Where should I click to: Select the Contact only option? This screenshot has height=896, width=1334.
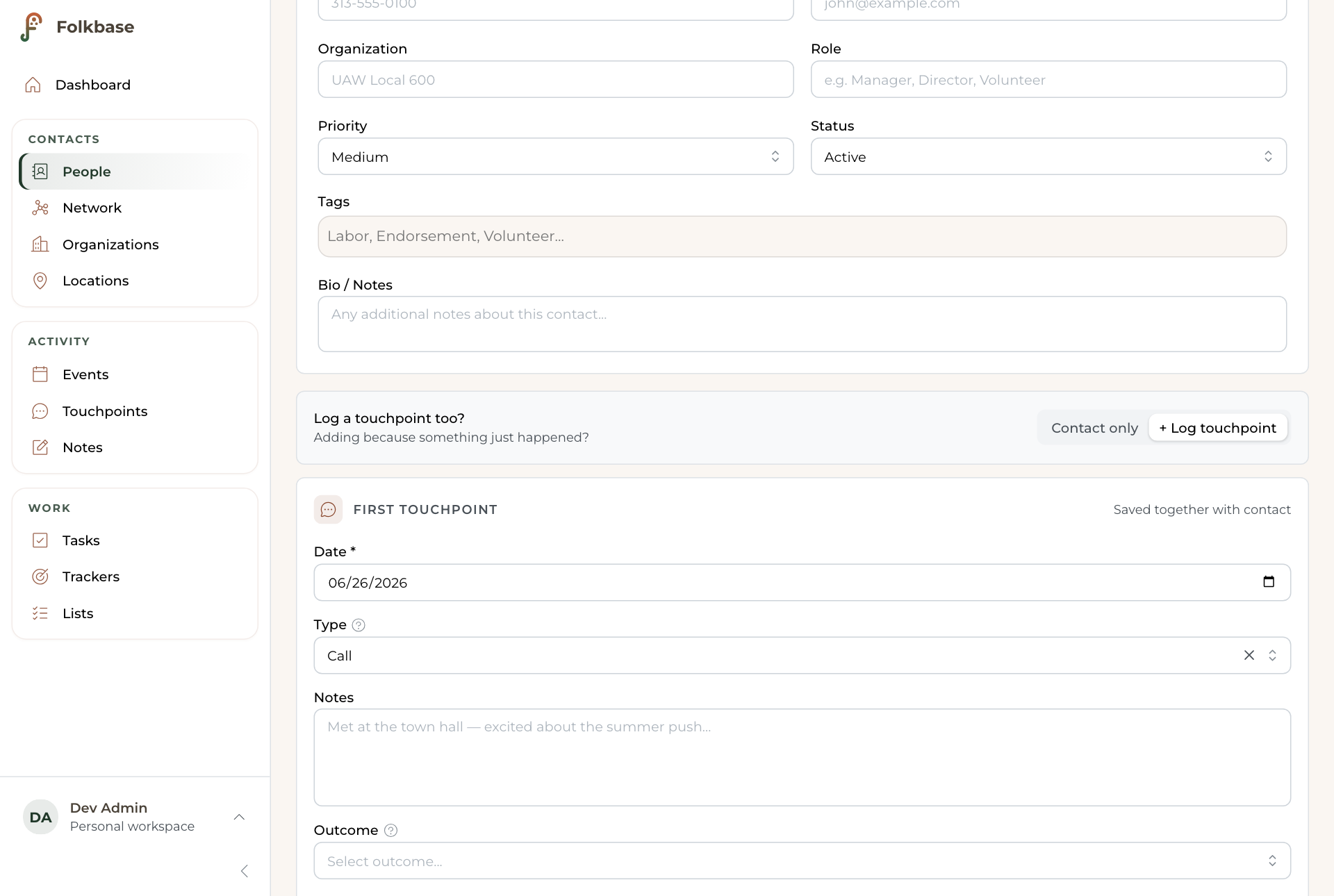[1094, 428]
